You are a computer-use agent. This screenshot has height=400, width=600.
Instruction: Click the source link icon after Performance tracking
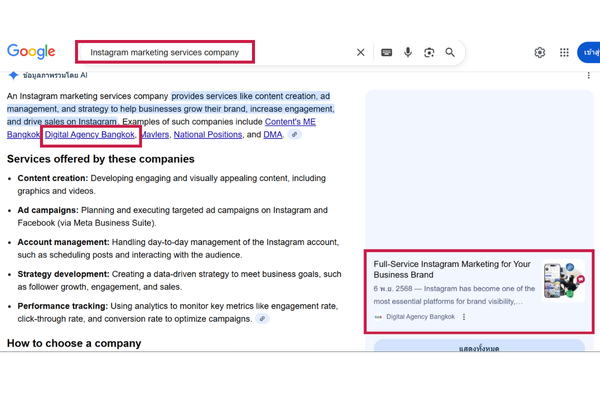point(262,319)
